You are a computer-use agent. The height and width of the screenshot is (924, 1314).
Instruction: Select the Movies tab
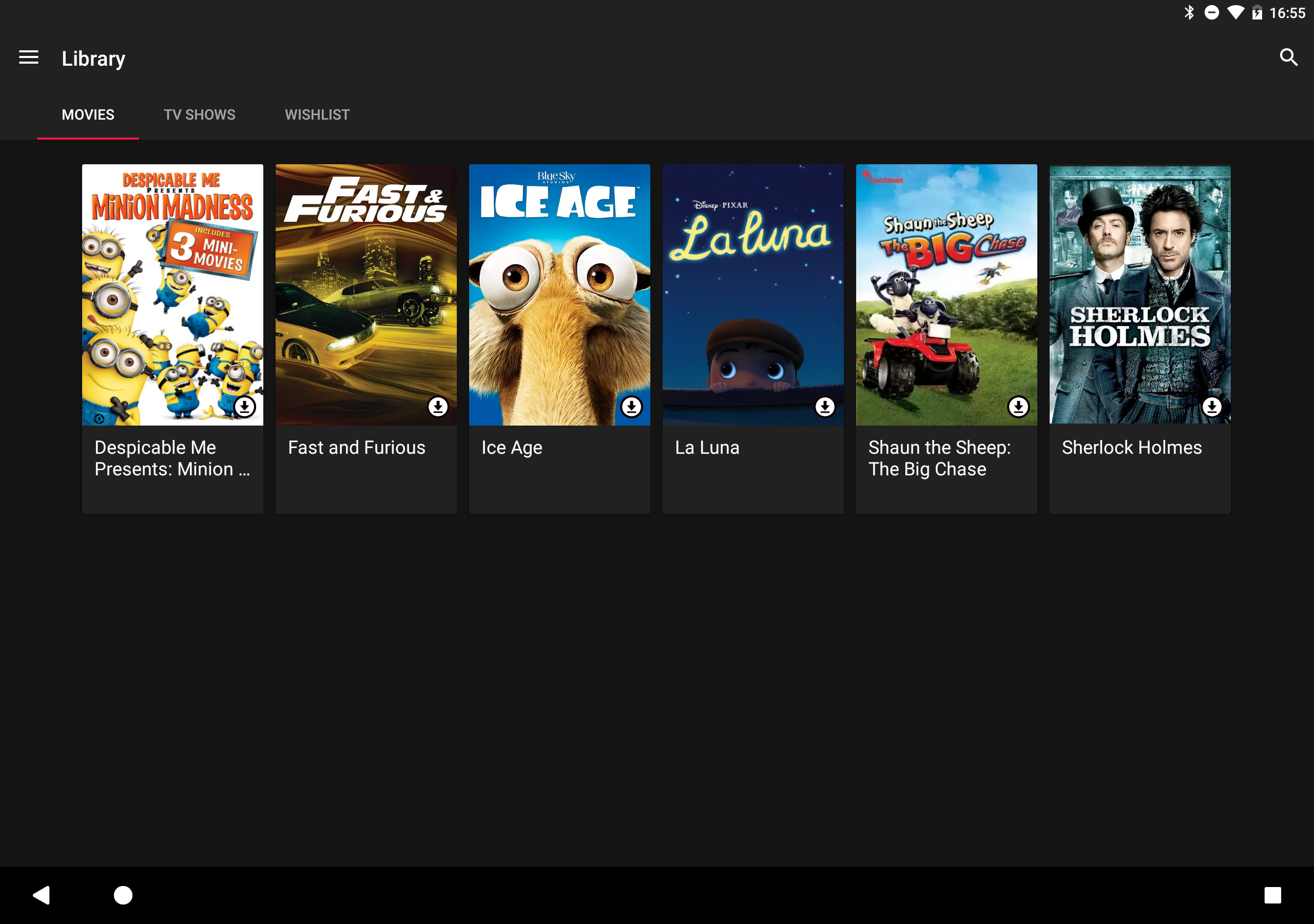click(x=88, y=114)
